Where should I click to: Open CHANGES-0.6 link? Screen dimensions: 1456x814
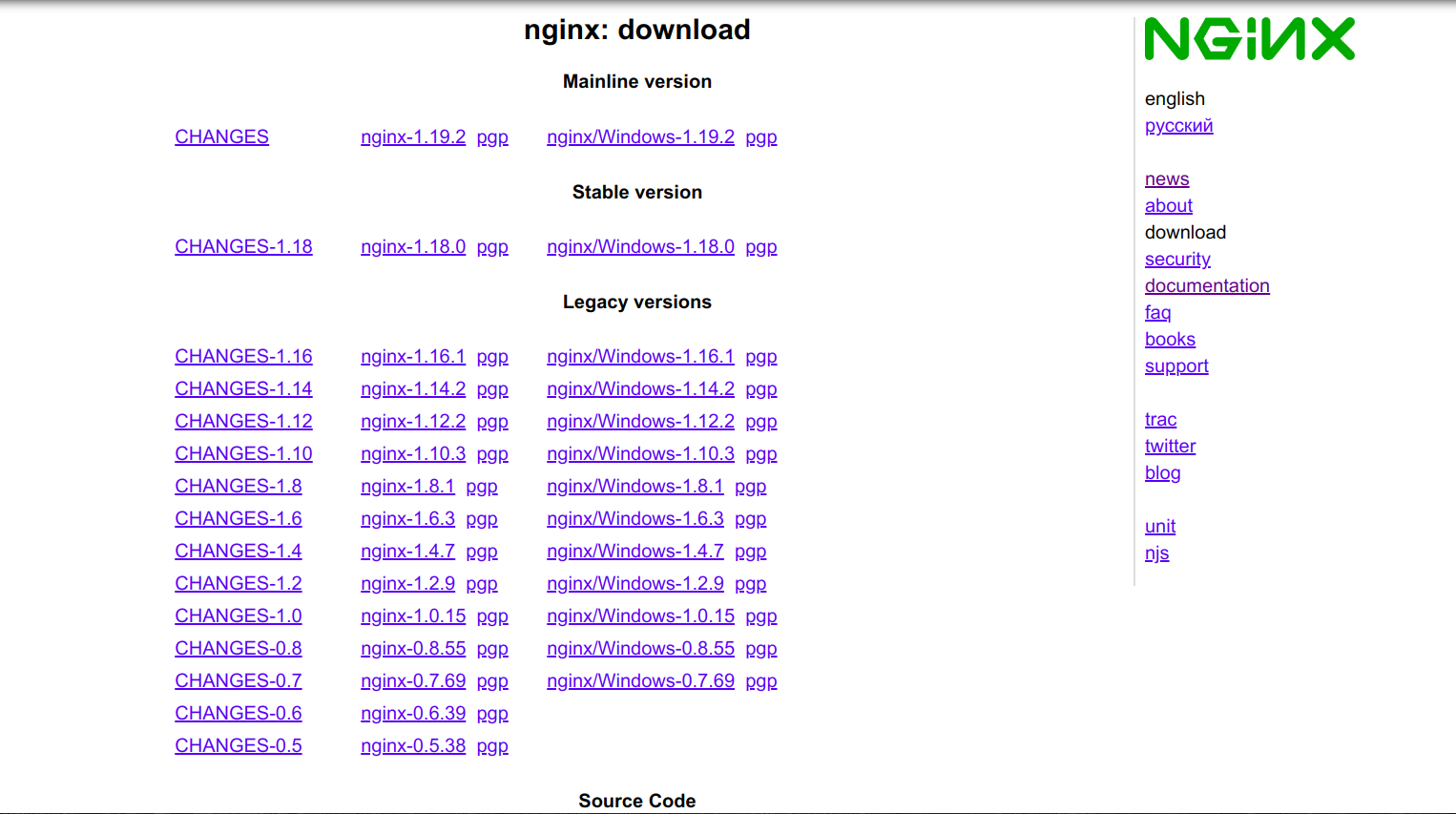point(238,713)
